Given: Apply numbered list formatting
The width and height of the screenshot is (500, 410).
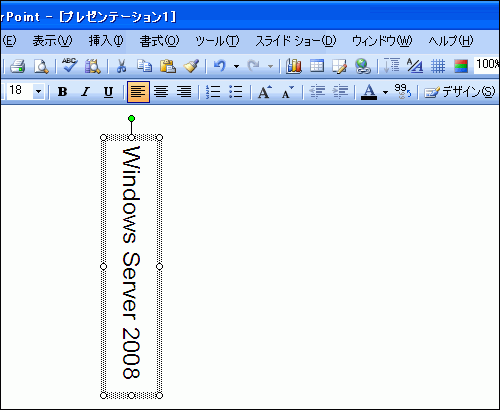Looking at the screenshot, I should pyautogui.click(x=213, y=91).
